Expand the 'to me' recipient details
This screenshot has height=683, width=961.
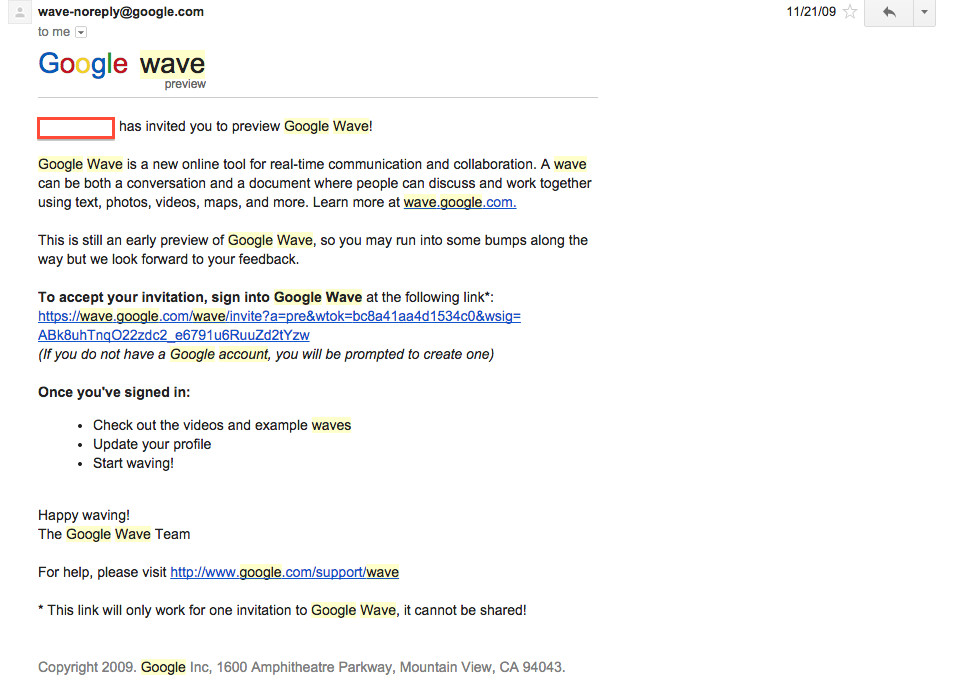[81, 32]
